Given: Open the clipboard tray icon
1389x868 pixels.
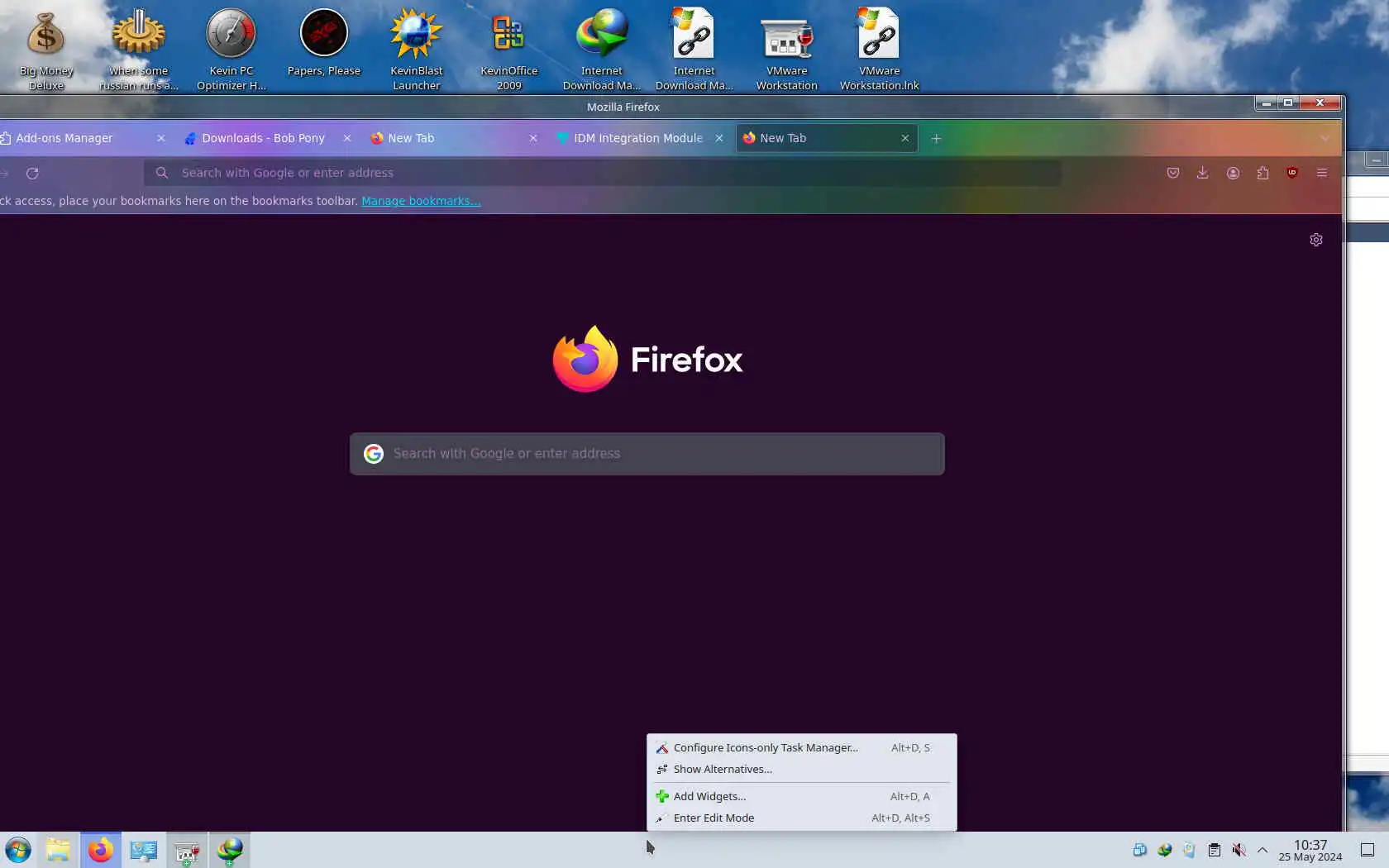Looking at the screenshot, I should click(x=1214, y=850).
